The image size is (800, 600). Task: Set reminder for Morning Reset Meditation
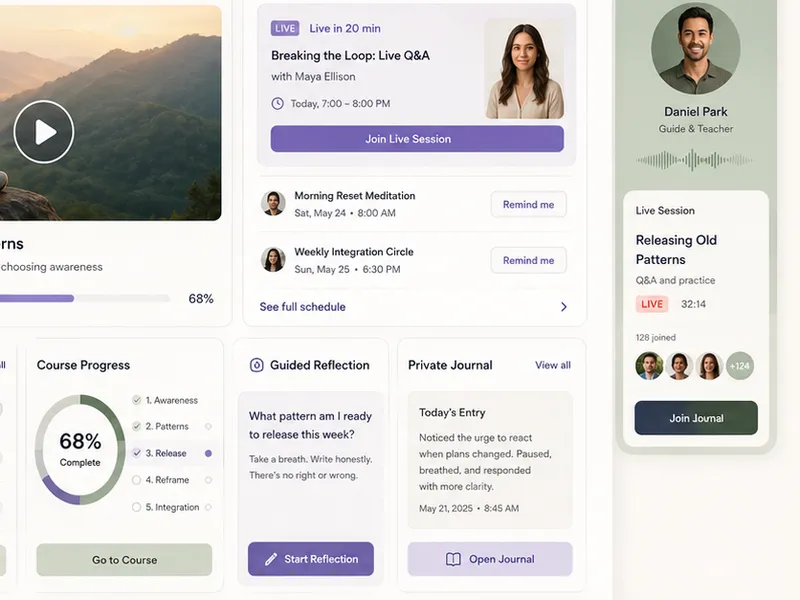529,205
